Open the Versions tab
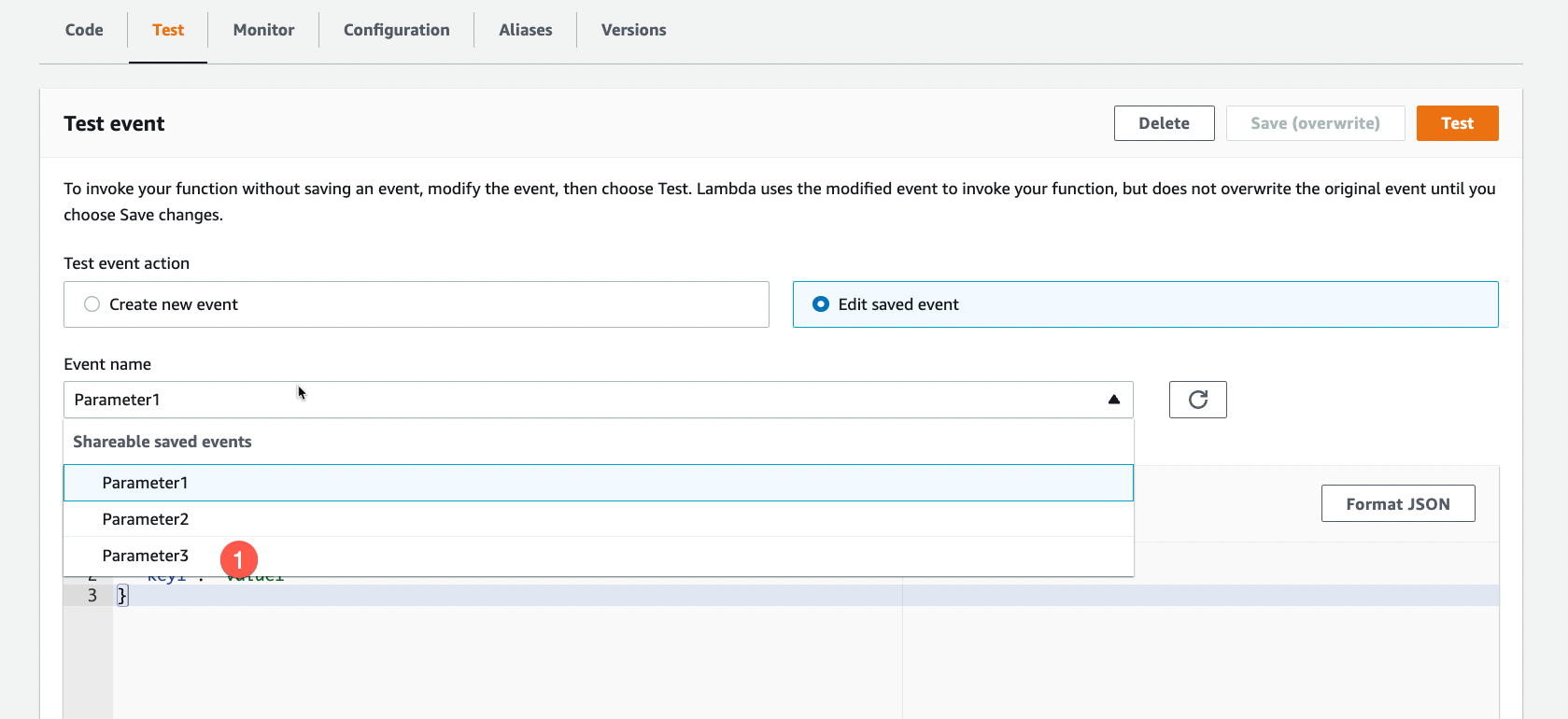 click(633, 30)
